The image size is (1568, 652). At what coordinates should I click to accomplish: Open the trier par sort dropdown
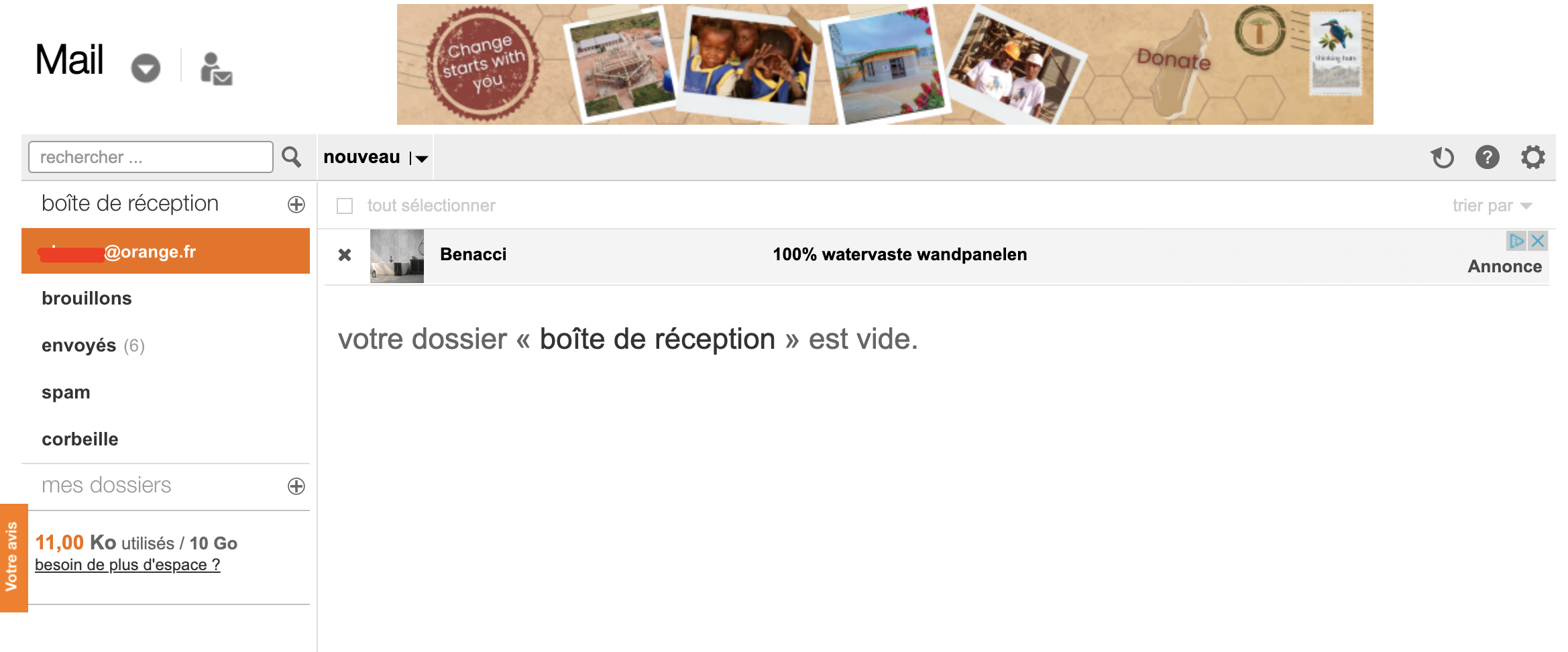1492,206
